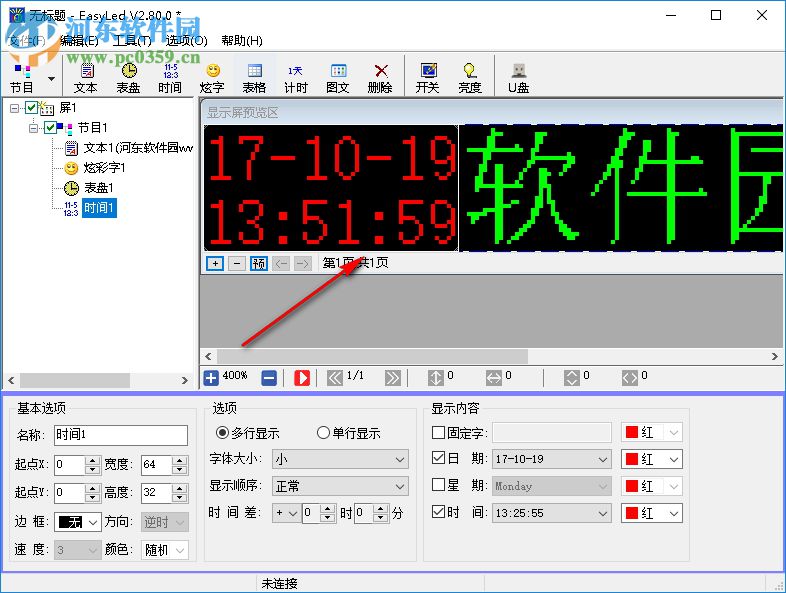Open the 时间差 plus/minus sign dropdown

click(286, 513)
